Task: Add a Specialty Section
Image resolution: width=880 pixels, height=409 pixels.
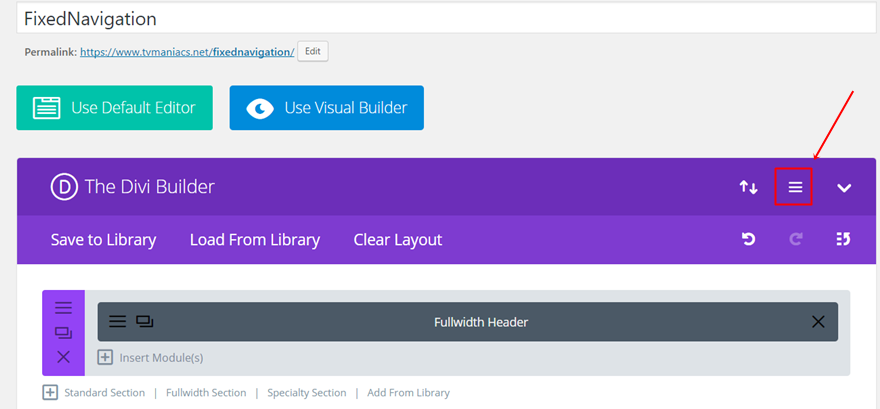Action: [306, 393]
